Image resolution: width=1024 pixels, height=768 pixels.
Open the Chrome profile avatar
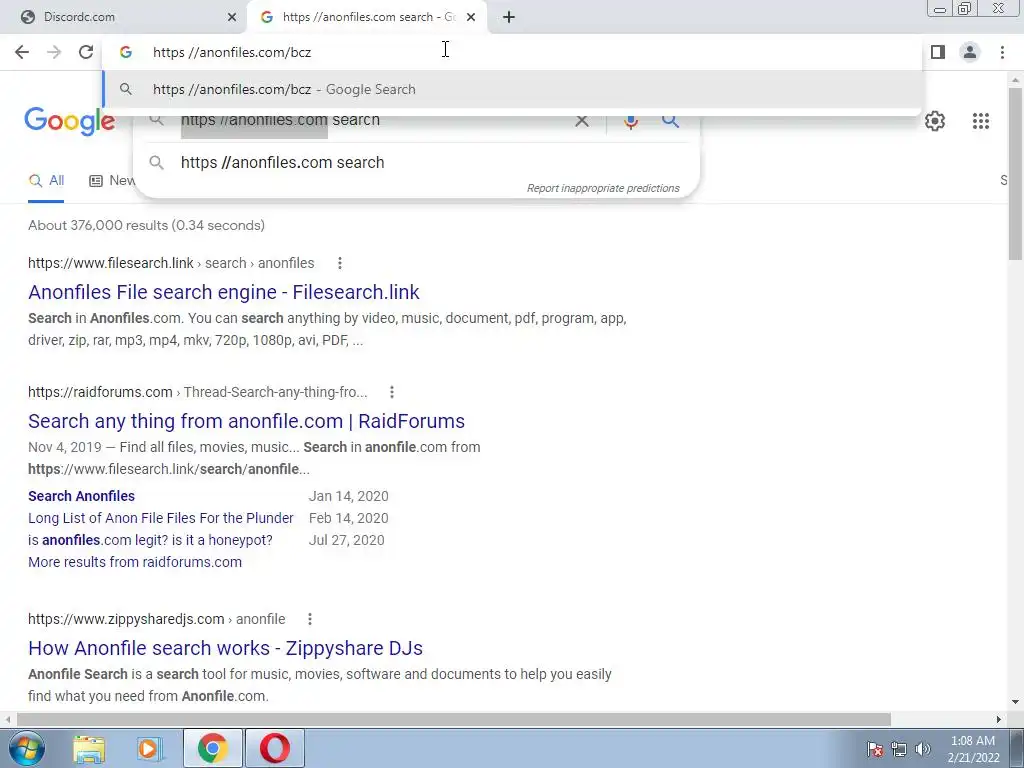coord(970,52)
